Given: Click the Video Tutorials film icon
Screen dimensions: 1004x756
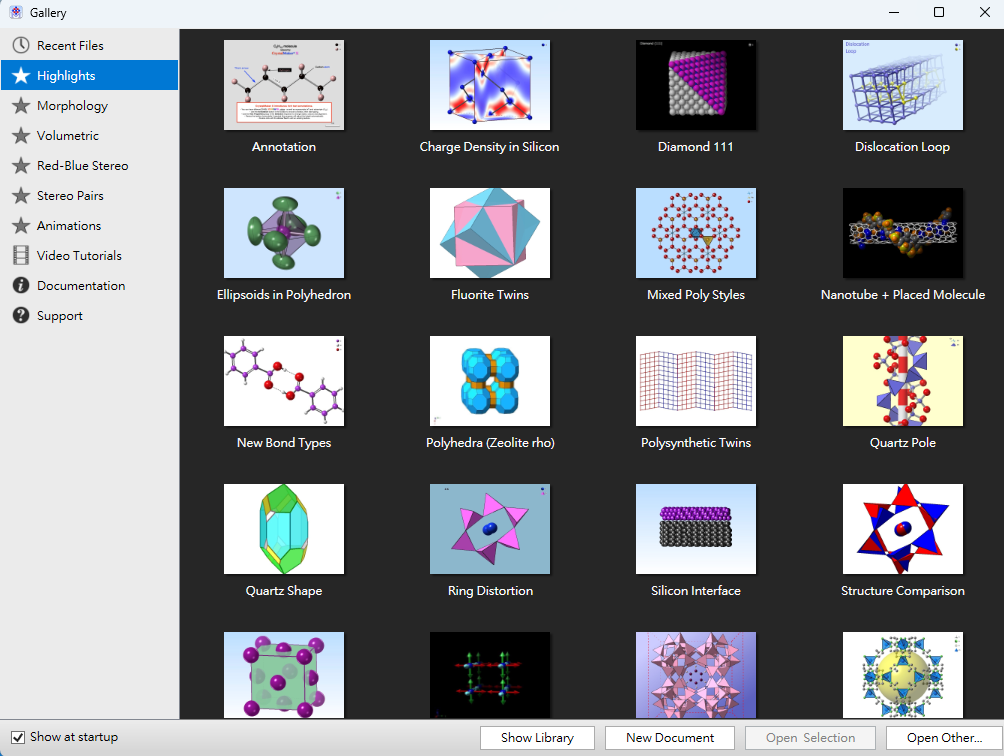Looking at the screenshot, I should (21, 255).
